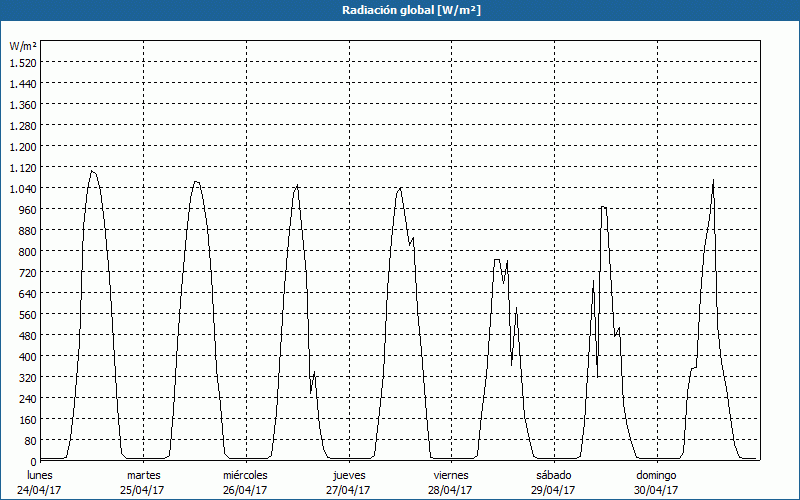Click the 720 y-axis value

pyautogui.click(x=28, y=272)
